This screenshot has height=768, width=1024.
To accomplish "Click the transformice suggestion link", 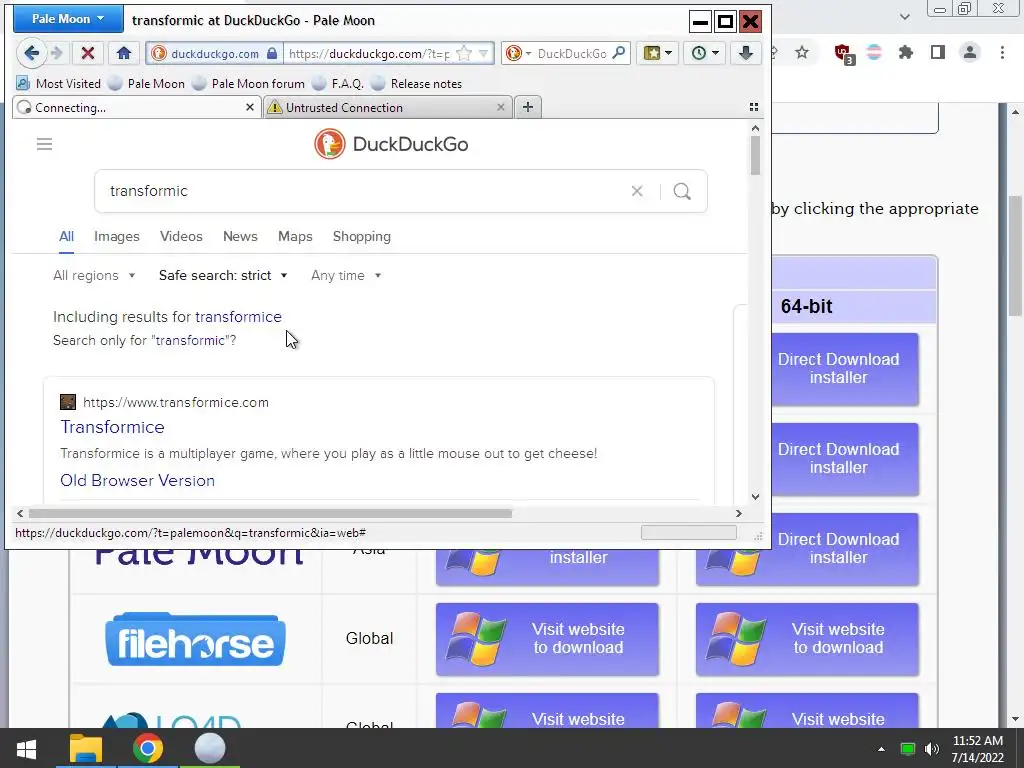I will tap(238, 317).
